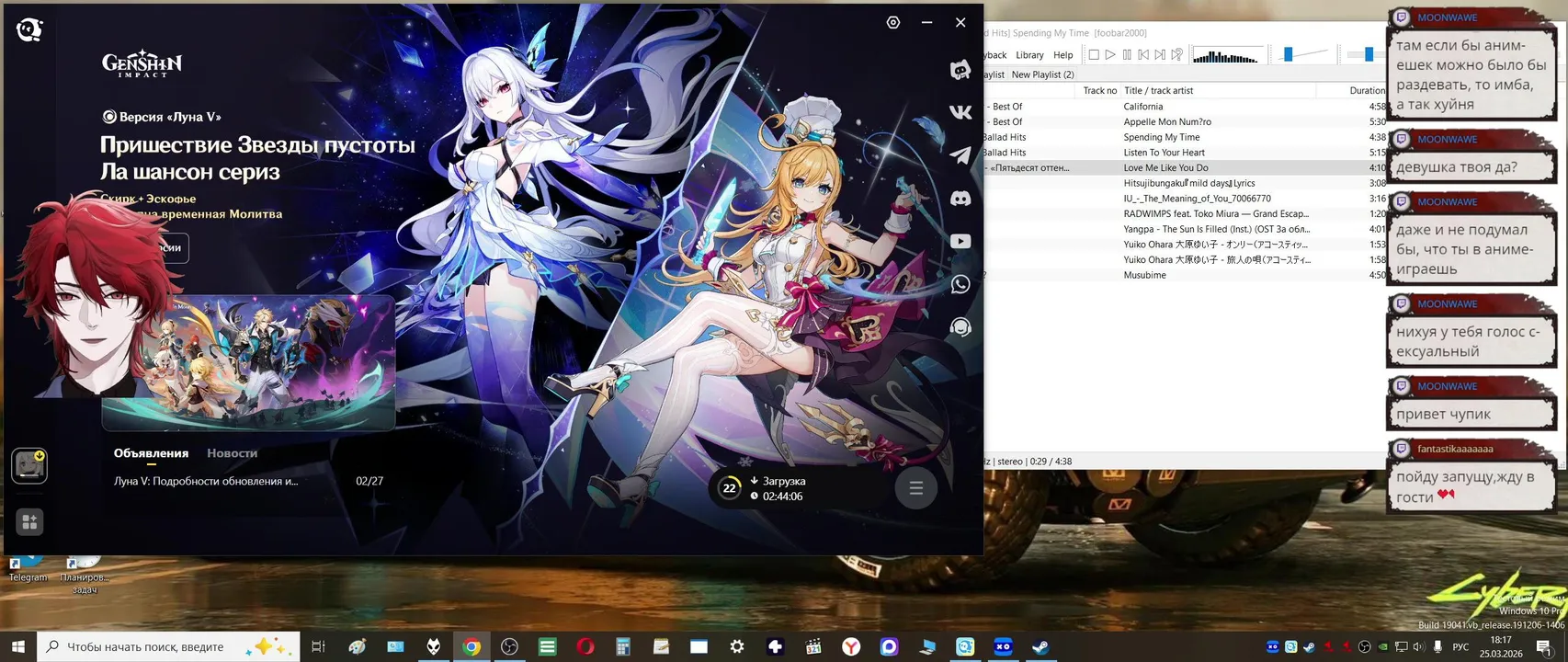
Task: Open Yandex Browser from the taskbar
Action: point(851,647)
